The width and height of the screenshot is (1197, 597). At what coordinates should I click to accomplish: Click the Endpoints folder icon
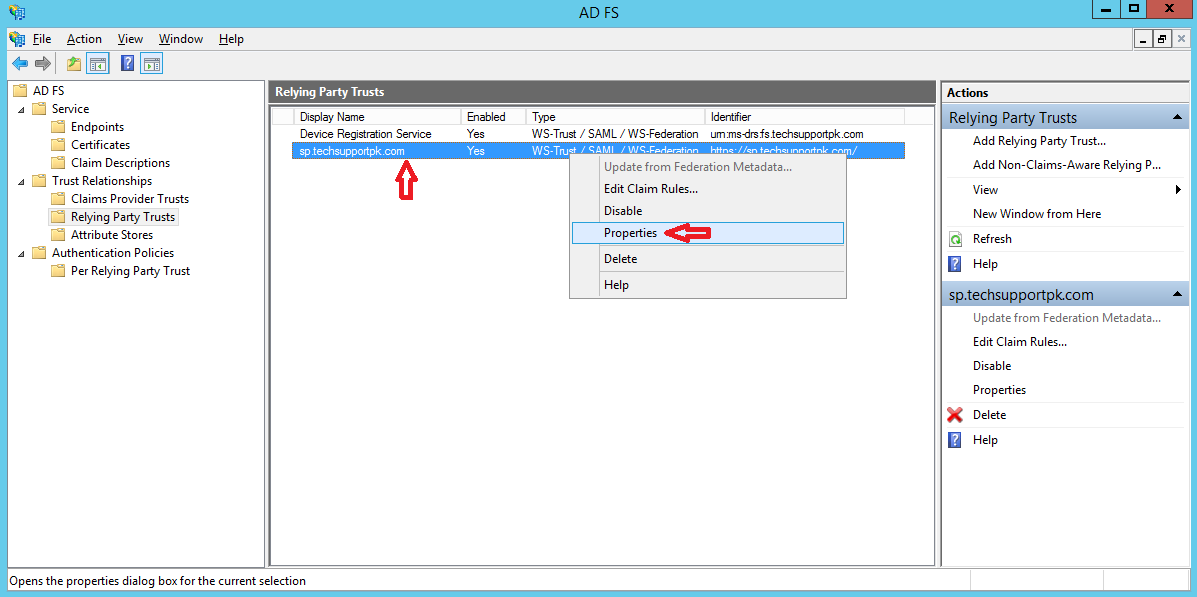58,127
